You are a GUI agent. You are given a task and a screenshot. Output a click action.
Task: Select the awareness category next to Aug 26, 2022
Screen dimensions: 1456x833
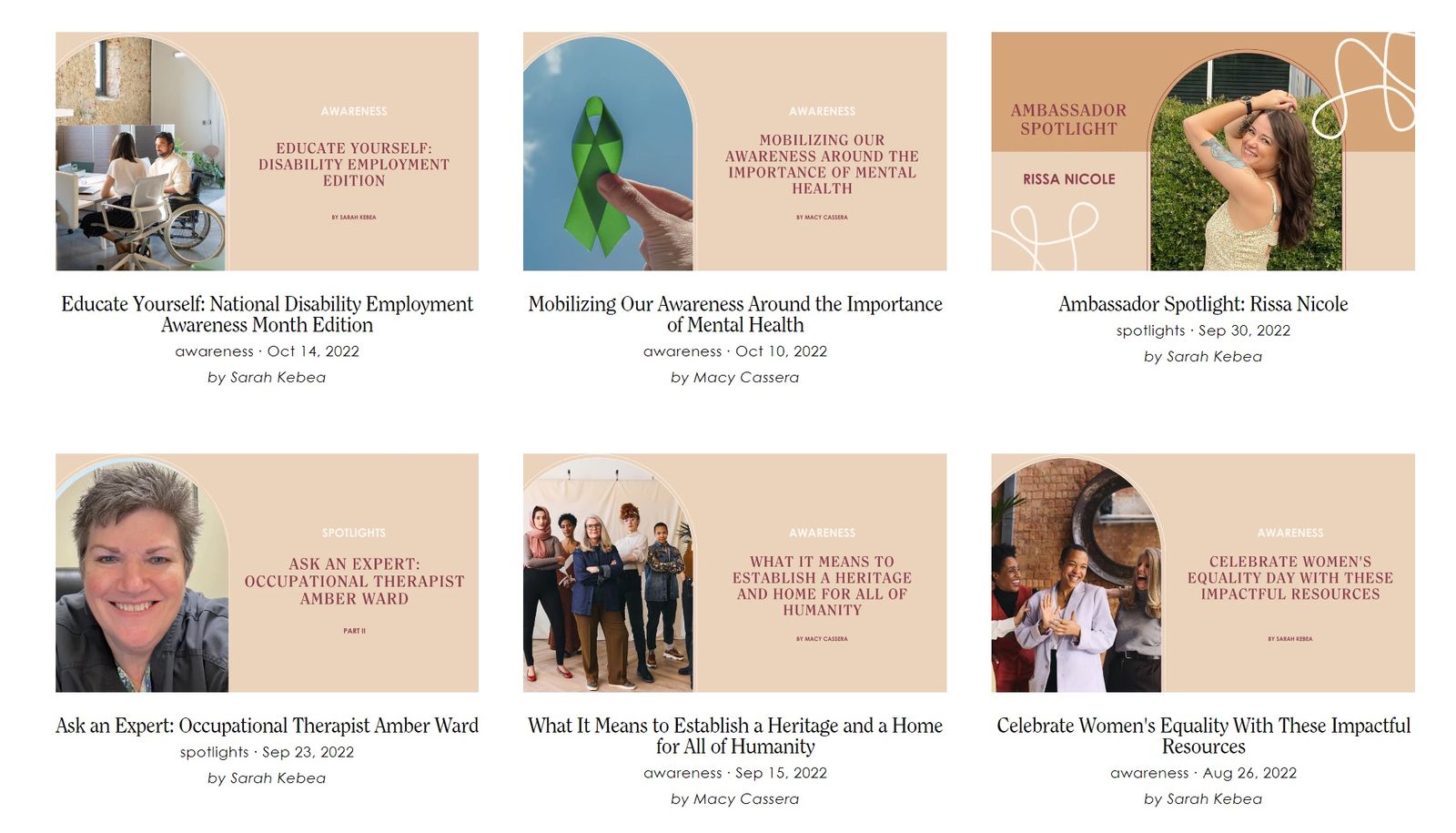click(x=1149, y=773)
